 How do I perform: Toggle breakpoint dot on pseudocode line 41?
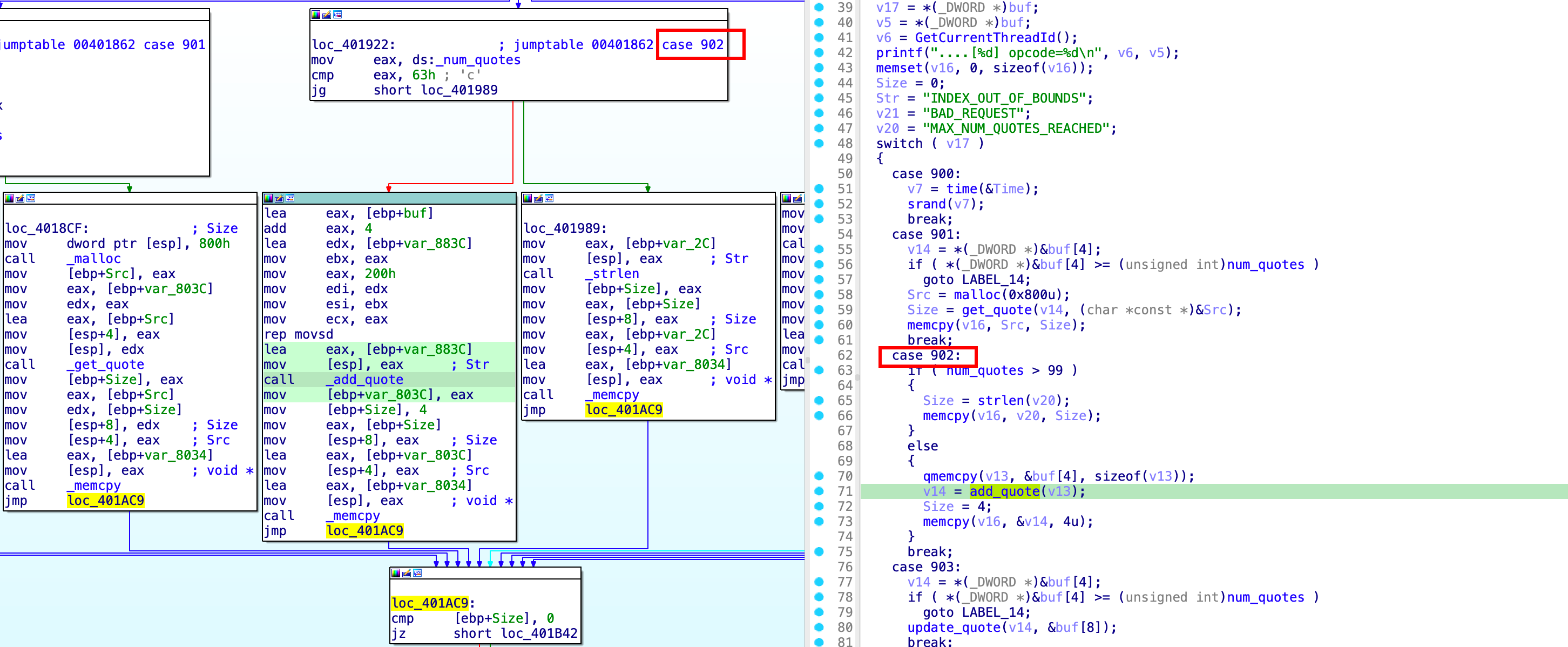coord(819,38)
